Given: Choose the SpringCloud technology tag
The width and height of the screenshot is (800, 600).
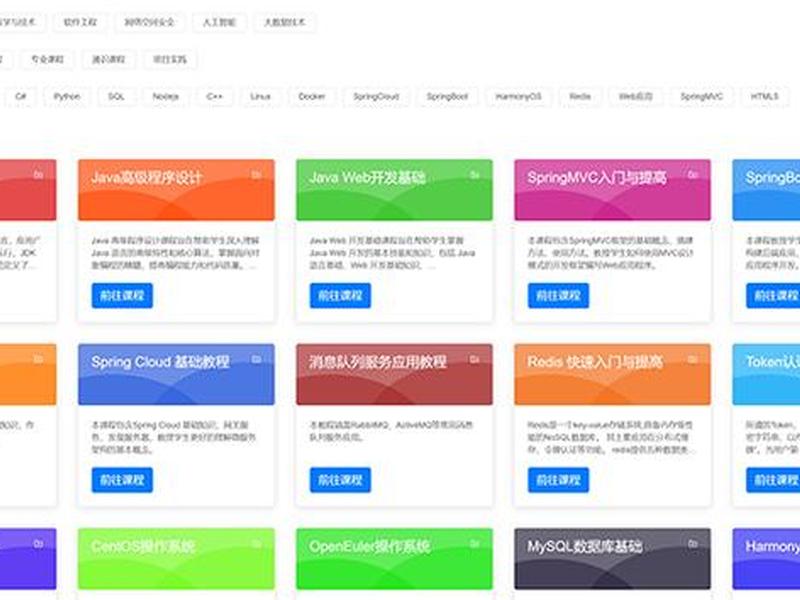Looking at the screenshot, I should coord(376,96).
